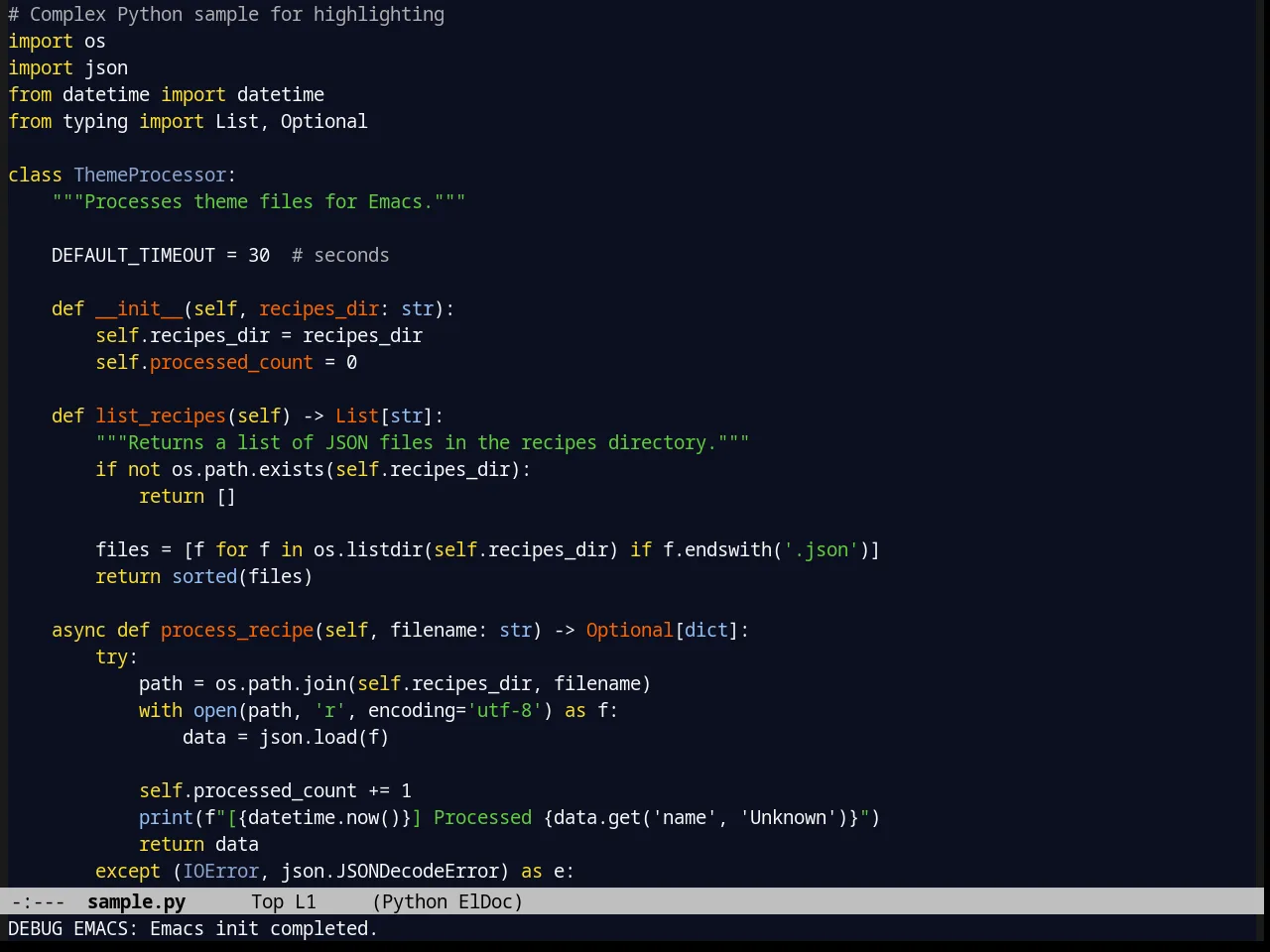Image resolution: width=1270 pixels, height=952 pixels.
Task: Click the 'utf-8' encoding string
Action: click(x=504, y=710)
